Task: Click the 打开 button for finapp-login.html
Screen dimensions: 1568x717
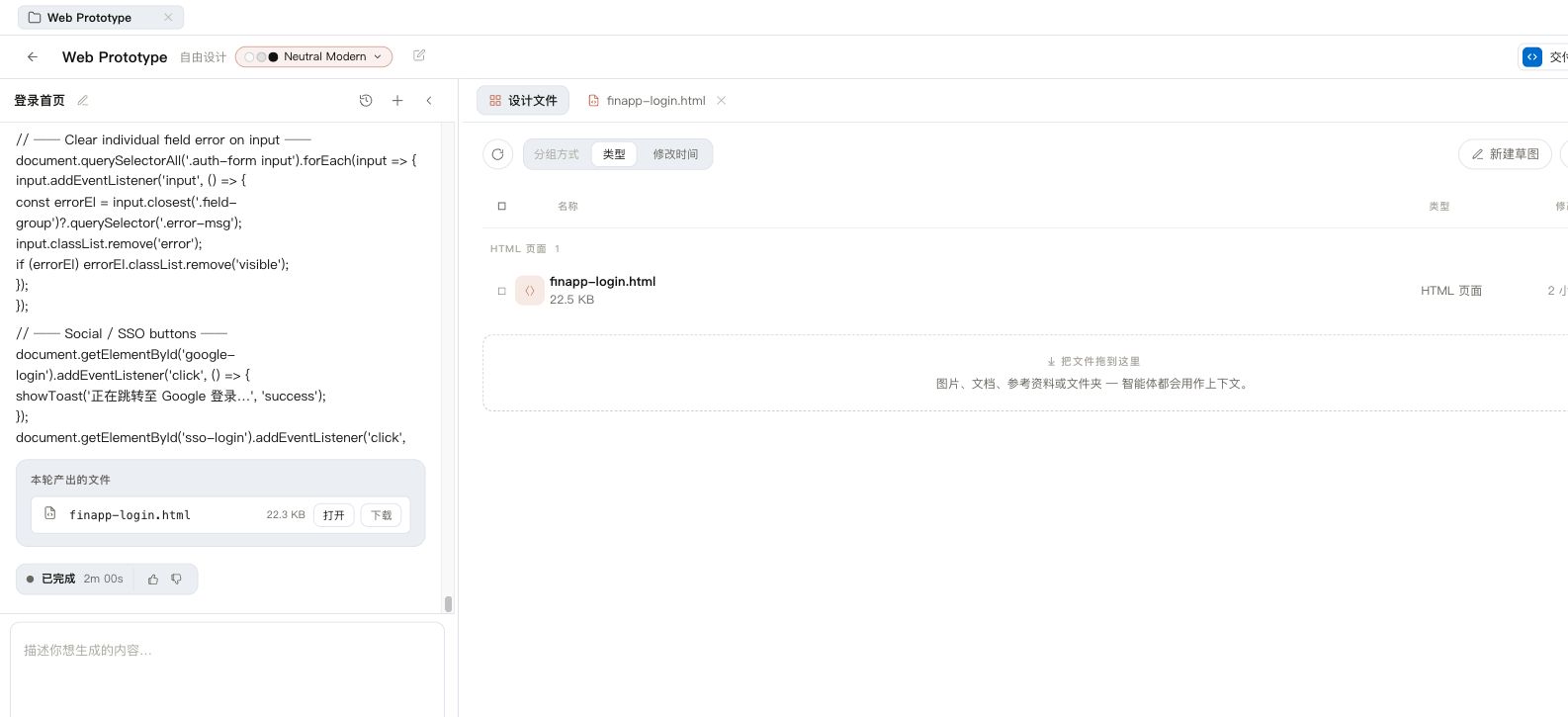Action: coord(334,514)
